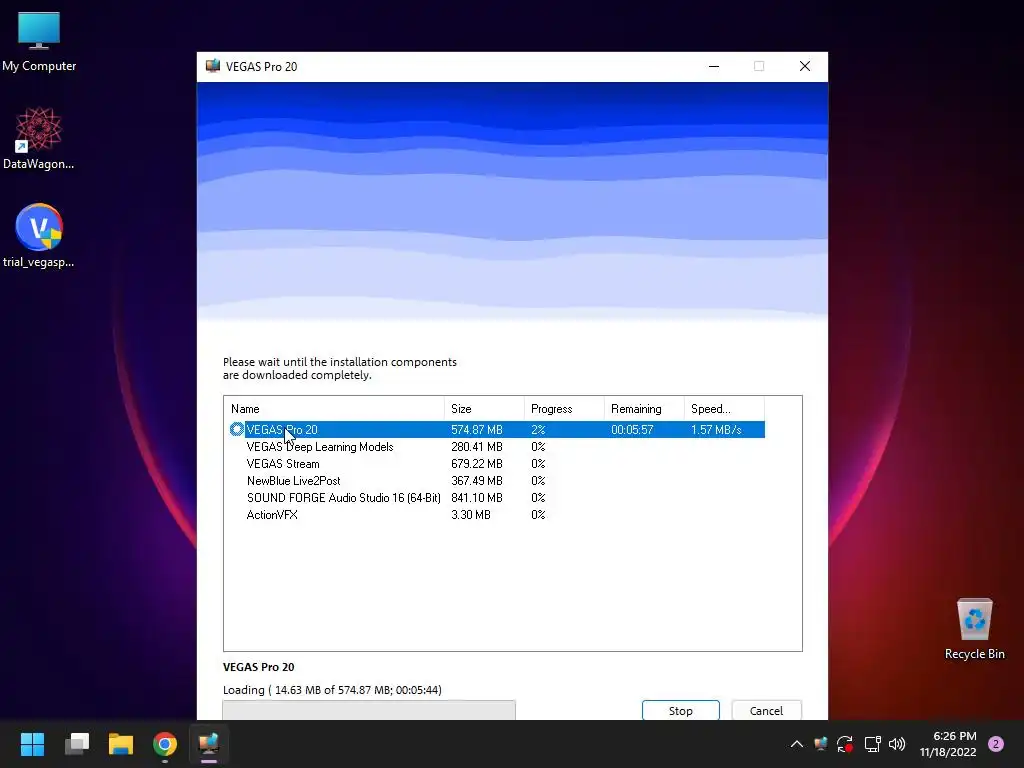Image resolution: width=1024 pixels, height=768 pixels.
Task: Minimize the VEGAS Pro 20 window
Action: pyautogui.click(x=714, y=66)
